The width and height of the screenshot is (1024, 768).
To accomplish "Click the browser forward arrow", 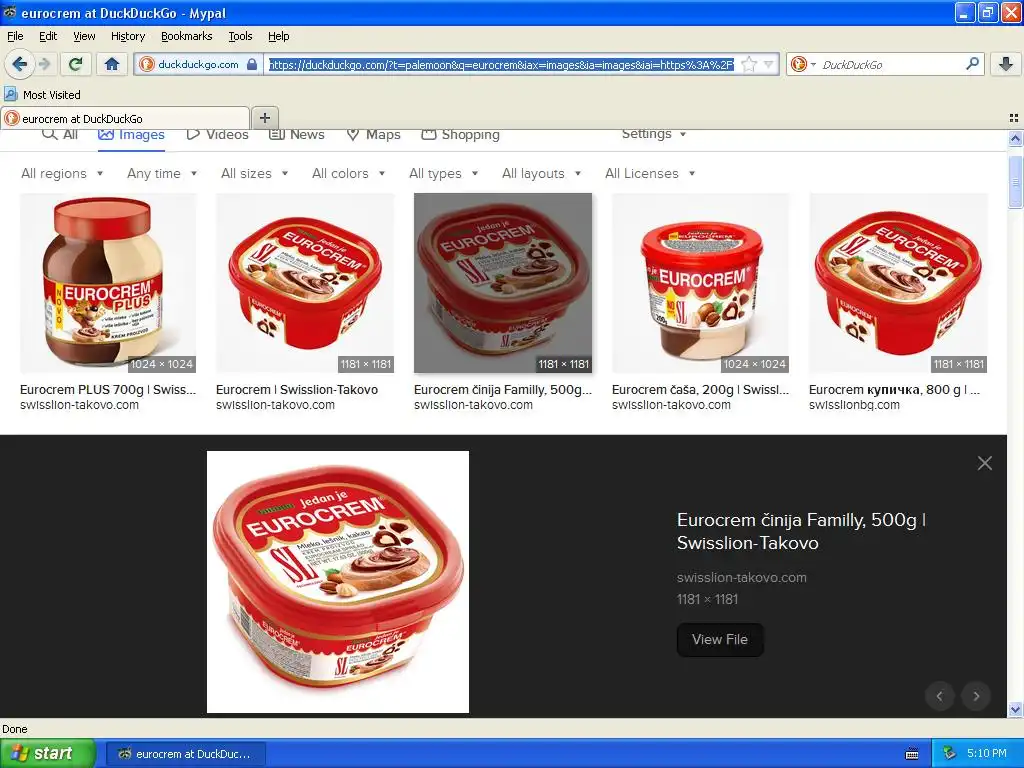I will pyautogui.click(x=44, y=64).
